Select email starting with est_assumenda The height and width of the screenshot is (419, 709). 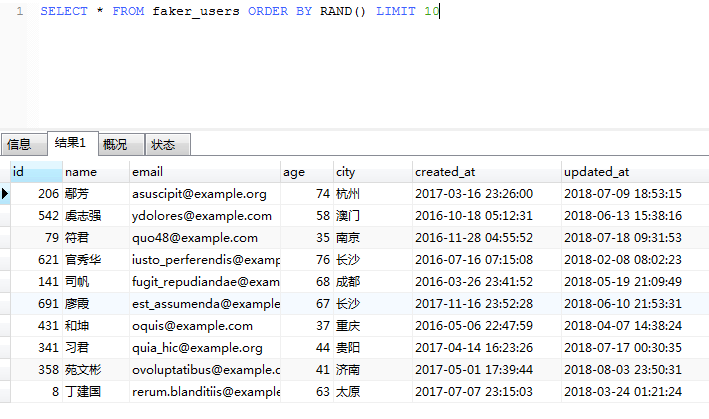205,304
